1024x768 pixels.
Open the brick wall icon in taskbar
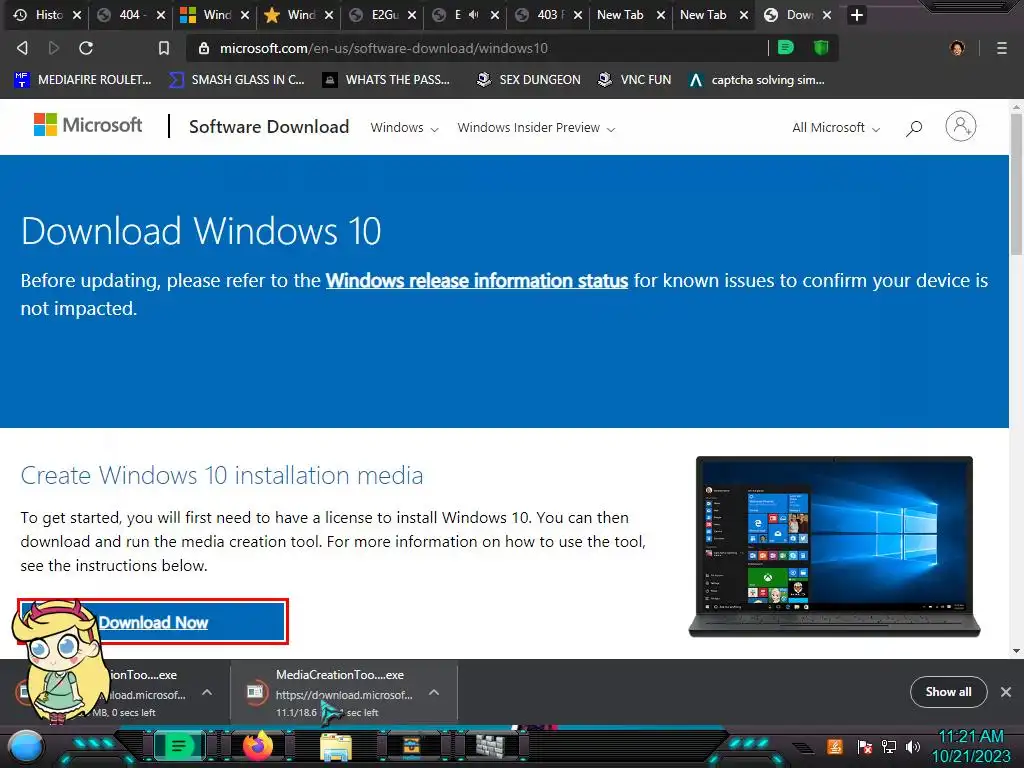490,746
